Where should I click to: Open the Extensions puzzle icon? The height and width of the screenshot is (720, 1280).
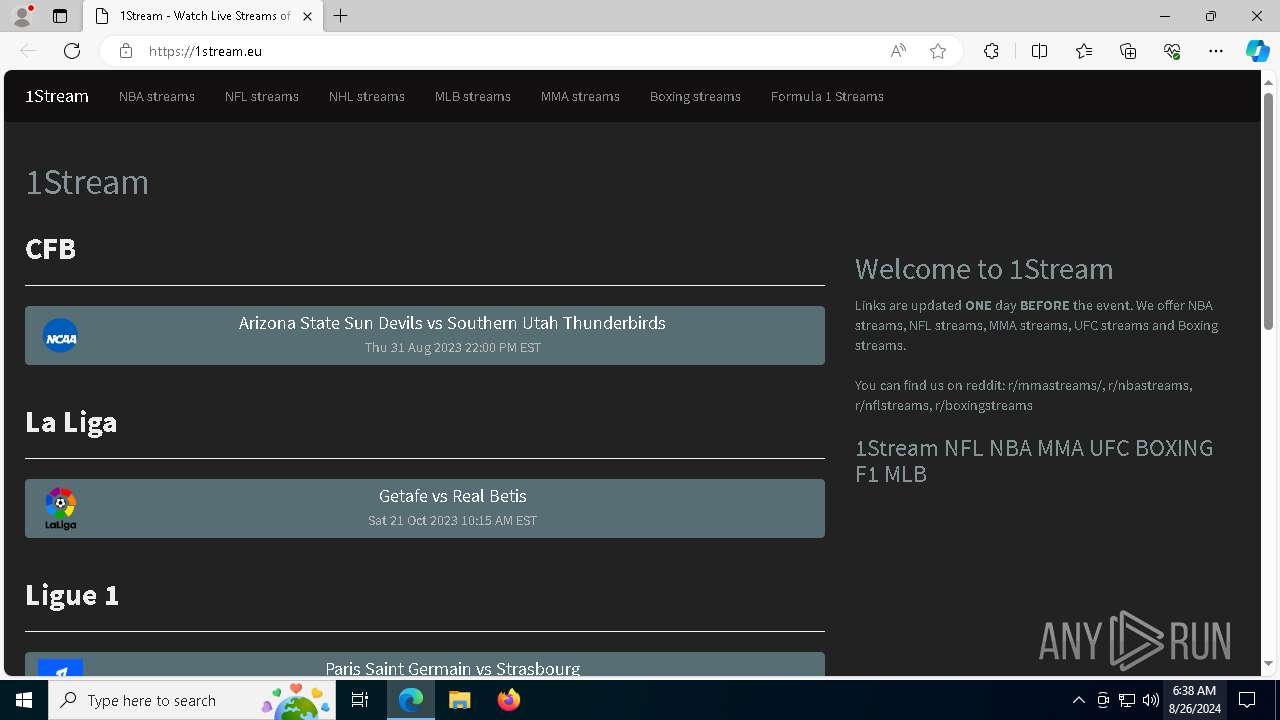(991, 51)
